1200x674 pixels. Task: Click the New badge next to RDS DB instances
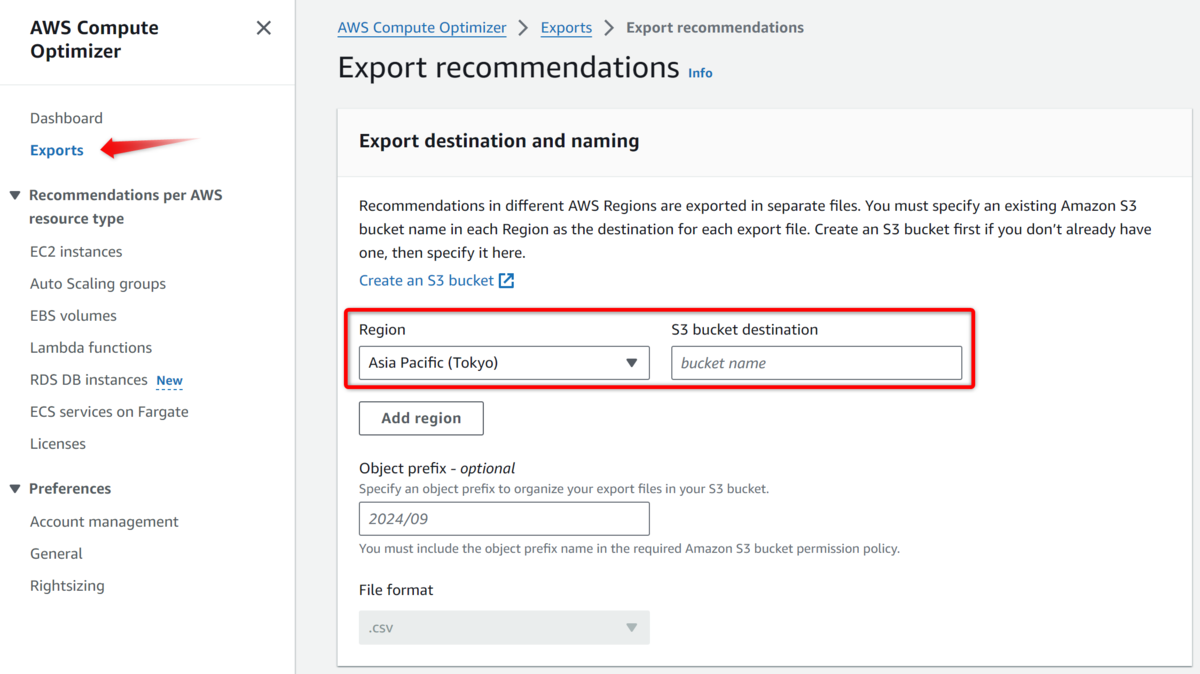[169, 381]
